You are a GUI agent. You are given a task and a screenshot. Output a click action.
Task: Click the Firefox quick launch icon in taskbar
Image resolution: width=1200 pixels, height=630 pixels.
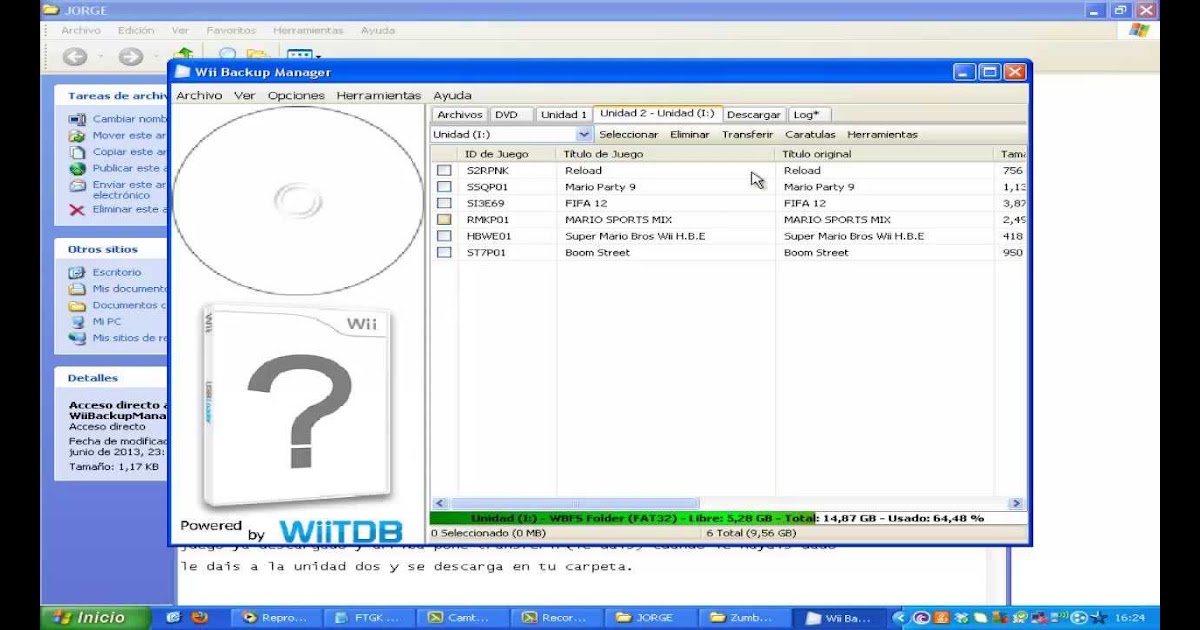point(198,618)
